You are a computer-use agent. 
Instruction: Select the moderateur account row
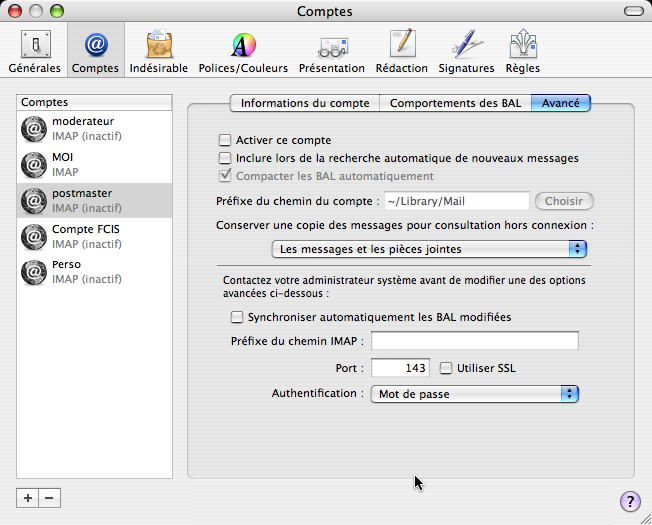click(x=94, y=129)
